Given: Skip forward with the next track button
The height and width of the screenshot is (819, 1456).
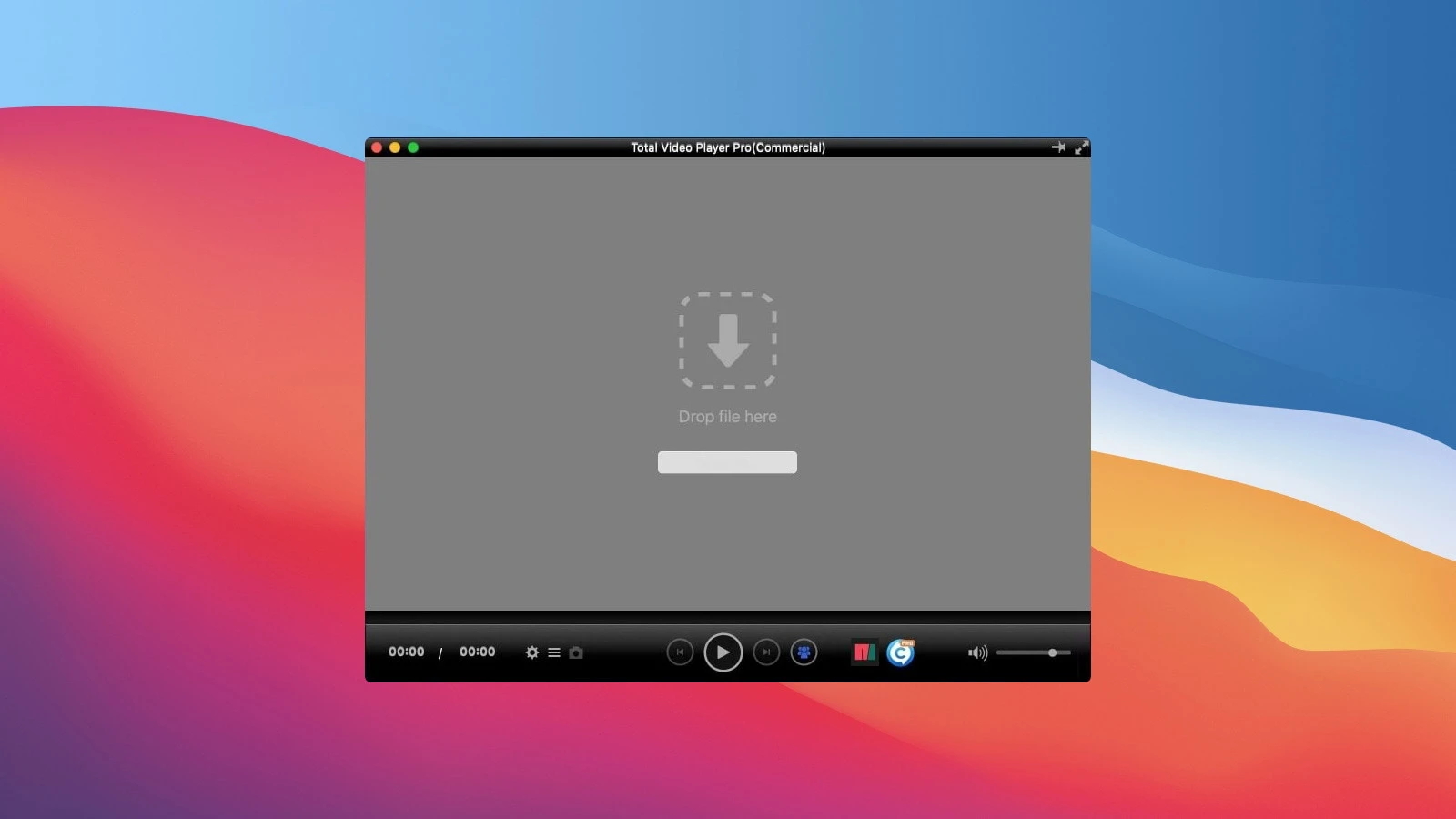Looking at the screenshot, I should (x=765, y=652).
